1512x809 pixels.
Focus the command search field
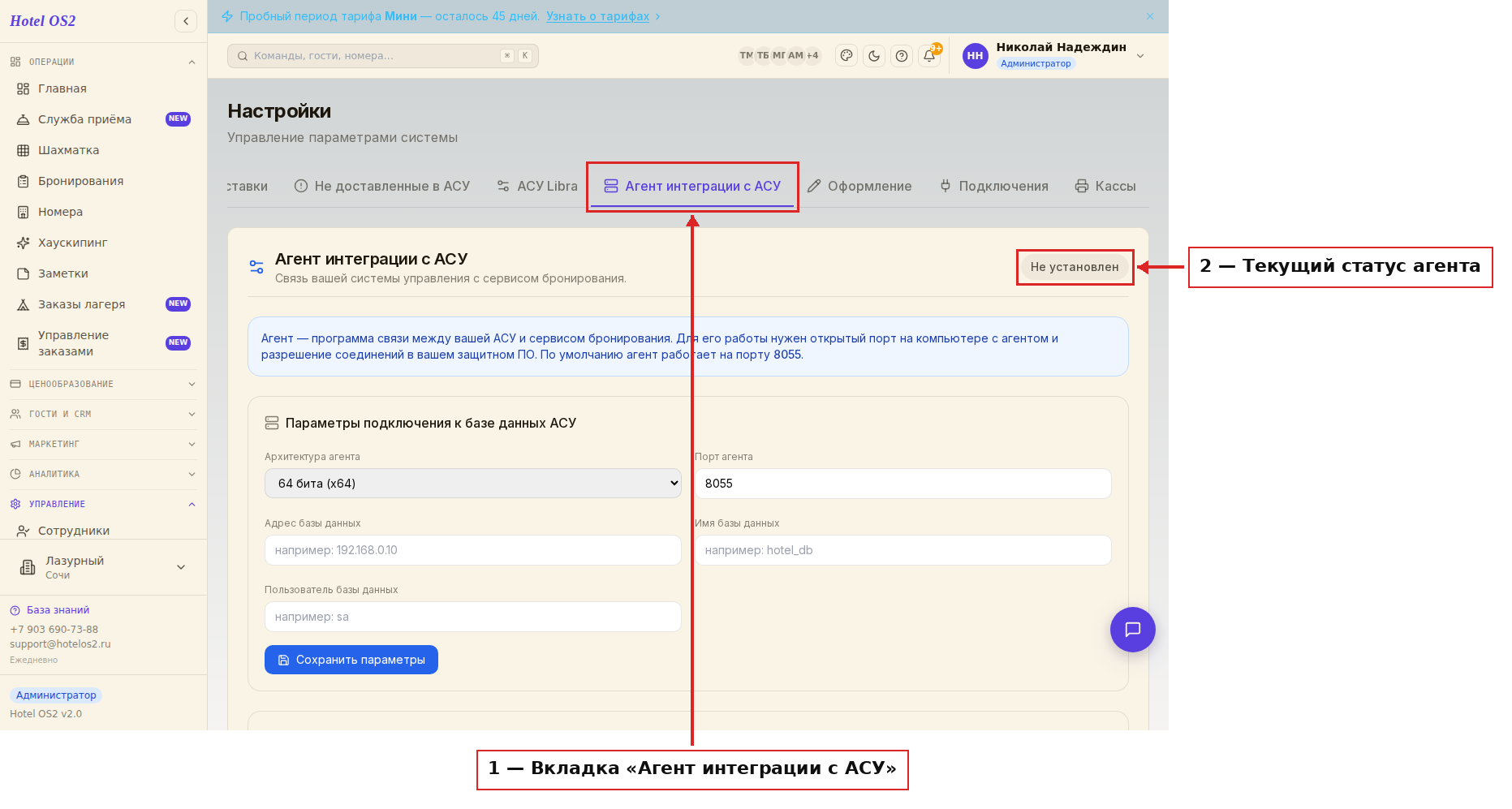coord(382,56)
